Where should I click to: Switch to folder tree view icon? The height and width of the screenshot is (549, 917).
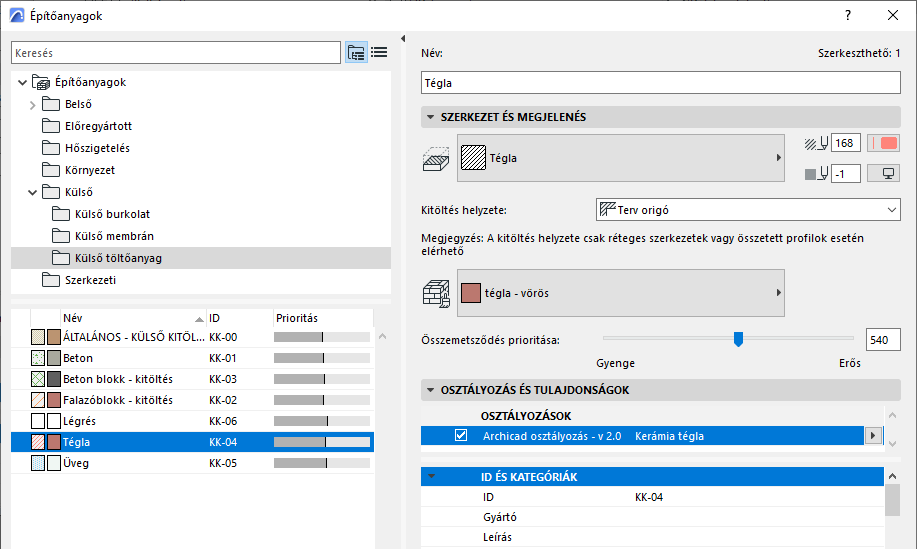356,53
